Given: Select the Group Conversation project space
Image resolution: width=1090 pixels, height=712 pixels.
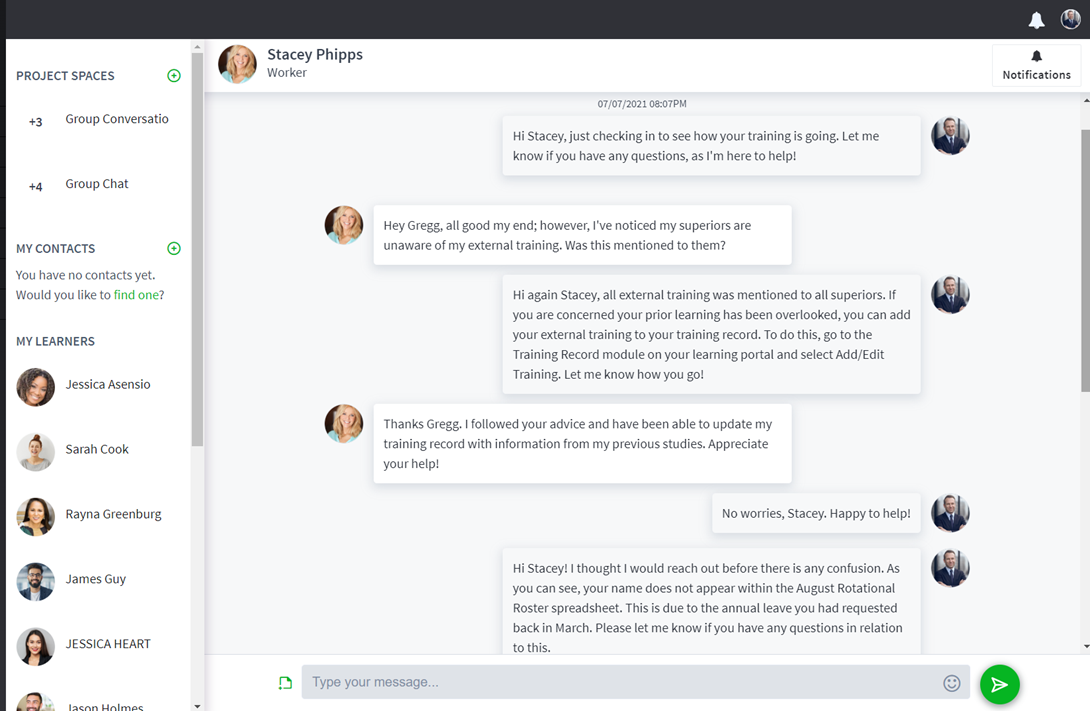Looking at the screenshot, I should pos(117,118).
